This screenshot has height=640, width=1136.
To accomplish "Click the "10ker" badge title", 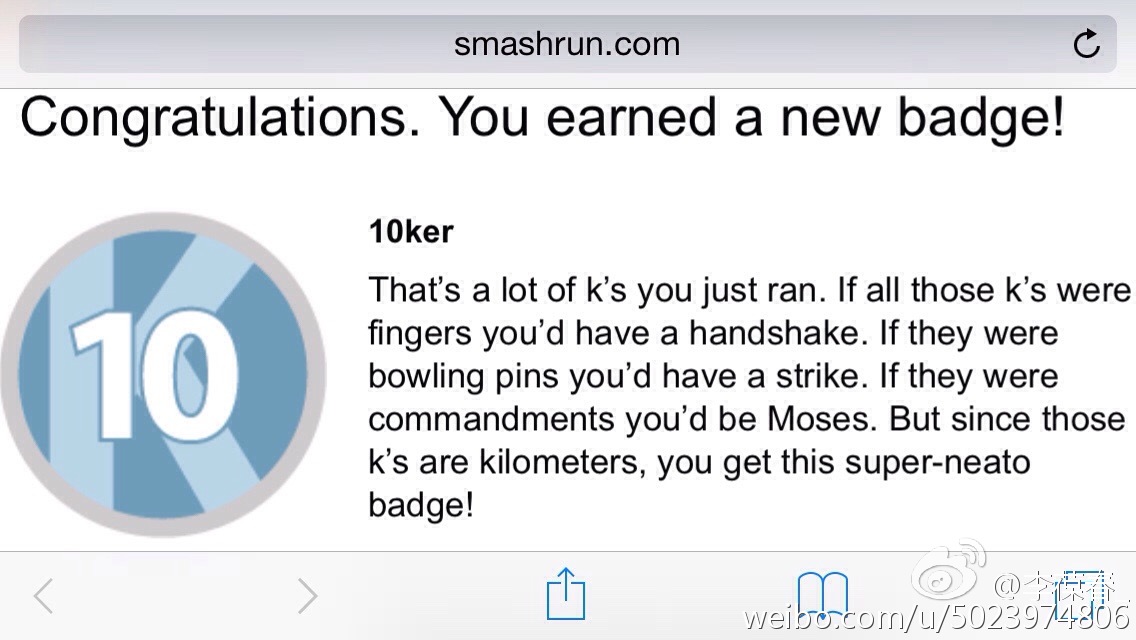I will [411, 232].
